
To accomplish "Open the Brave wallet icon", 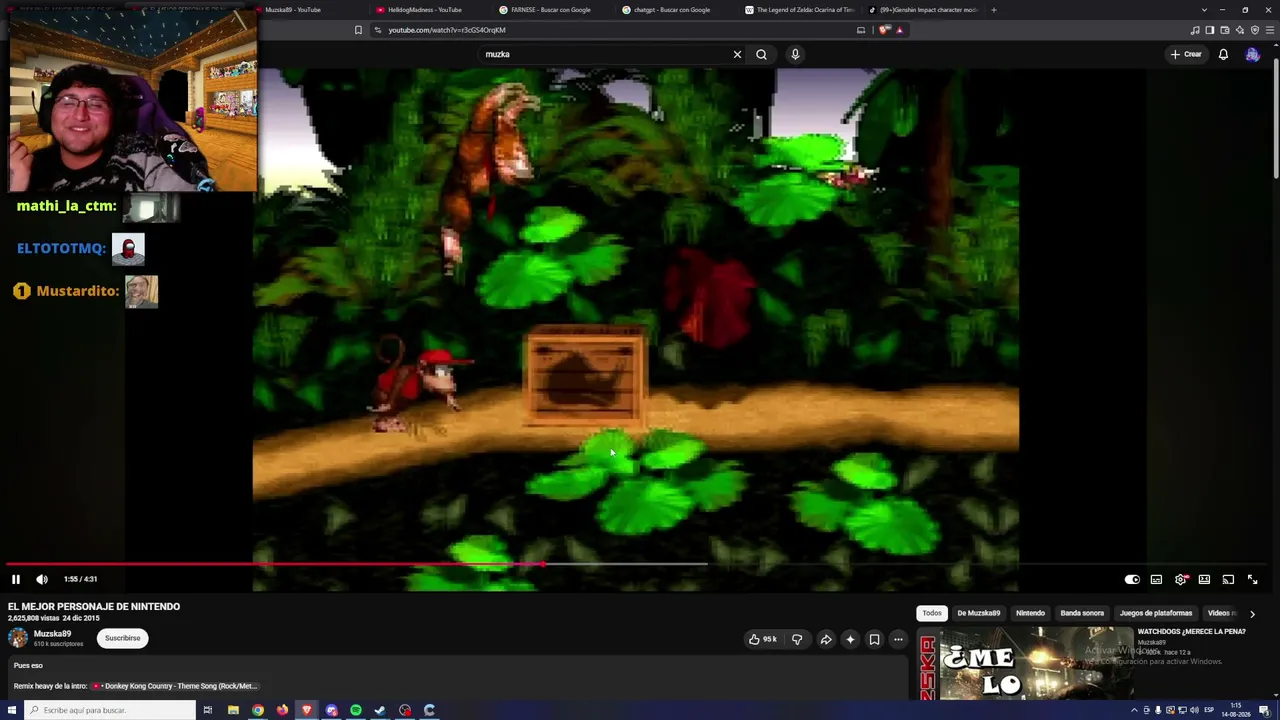I will pos(1225,30).
